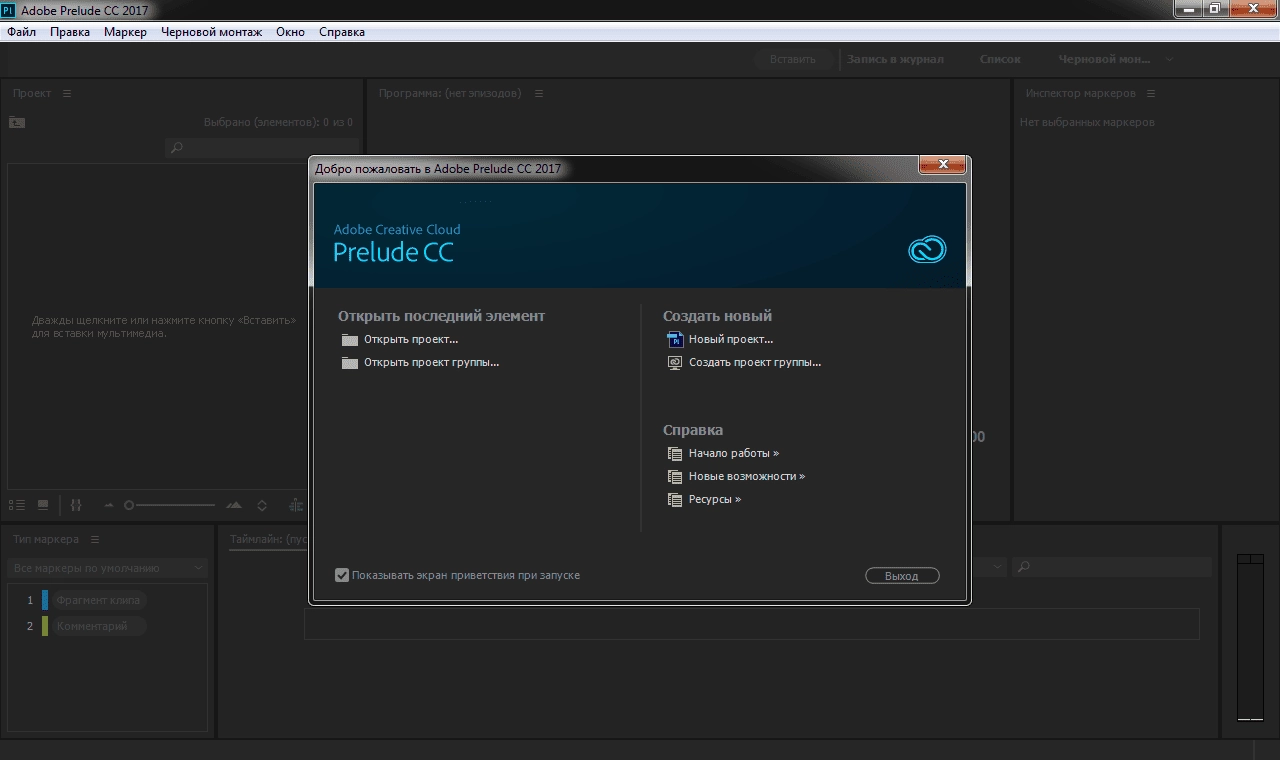This screenshot has height=760, width=1280.
Task: Click the small mountains zoom-out icon
Action: 109,506
